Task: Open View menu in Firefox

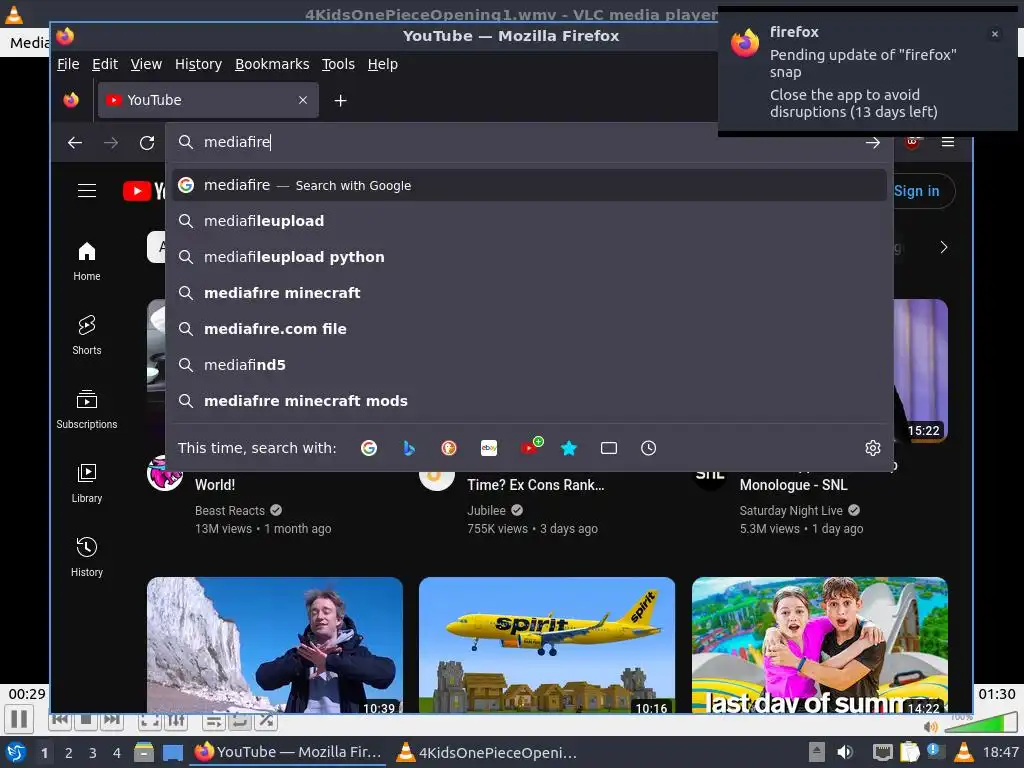Action: (x=146, y=64)
